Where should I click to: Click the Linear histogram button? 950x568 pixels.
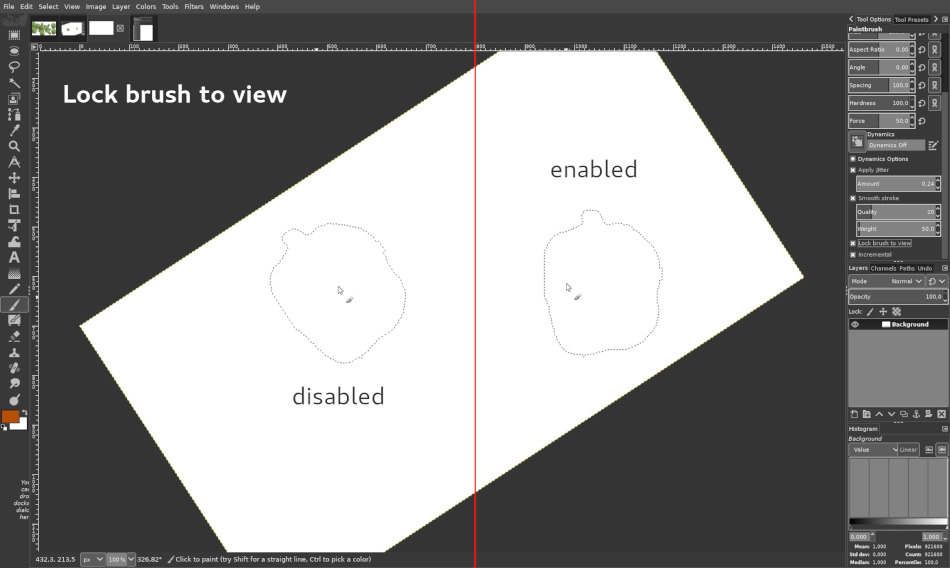pos(908,450)
